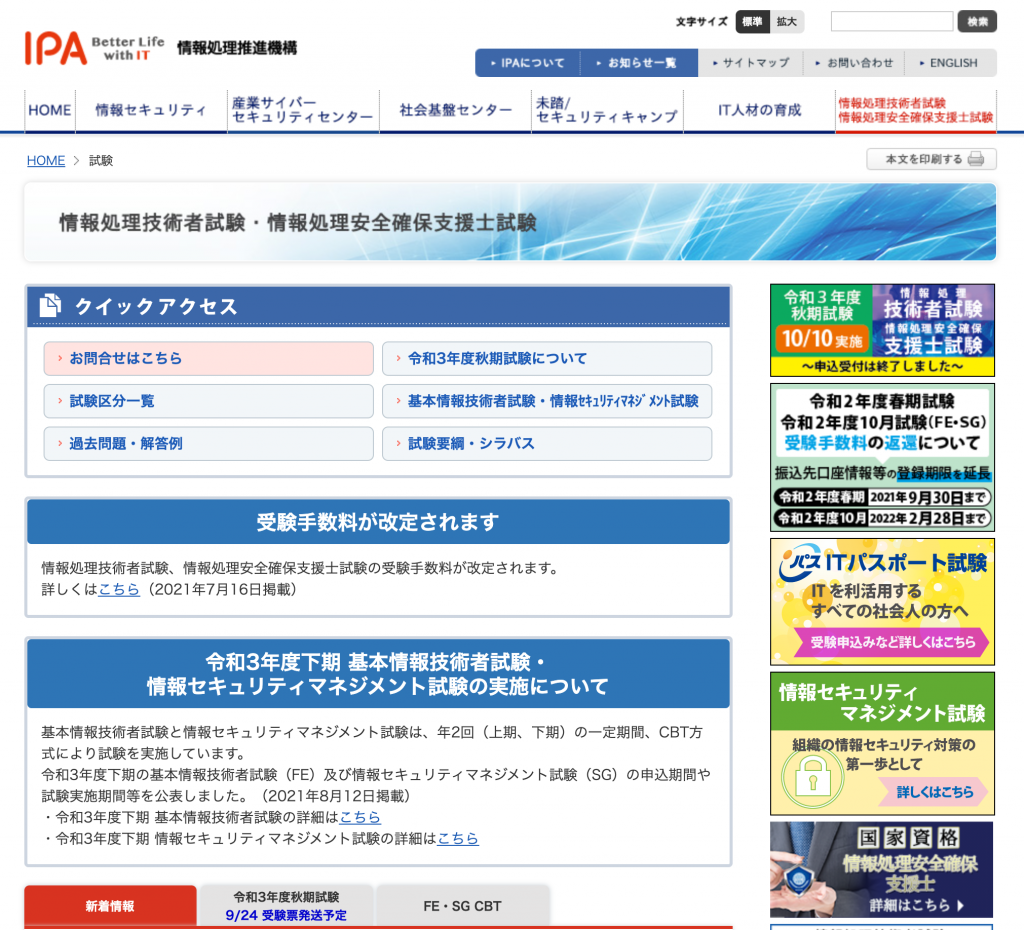Viewport: 1024px width, 930px height.
Task: Open the 国家資格 情報処理安全確保支援士 banner
Action: (882, 870)
